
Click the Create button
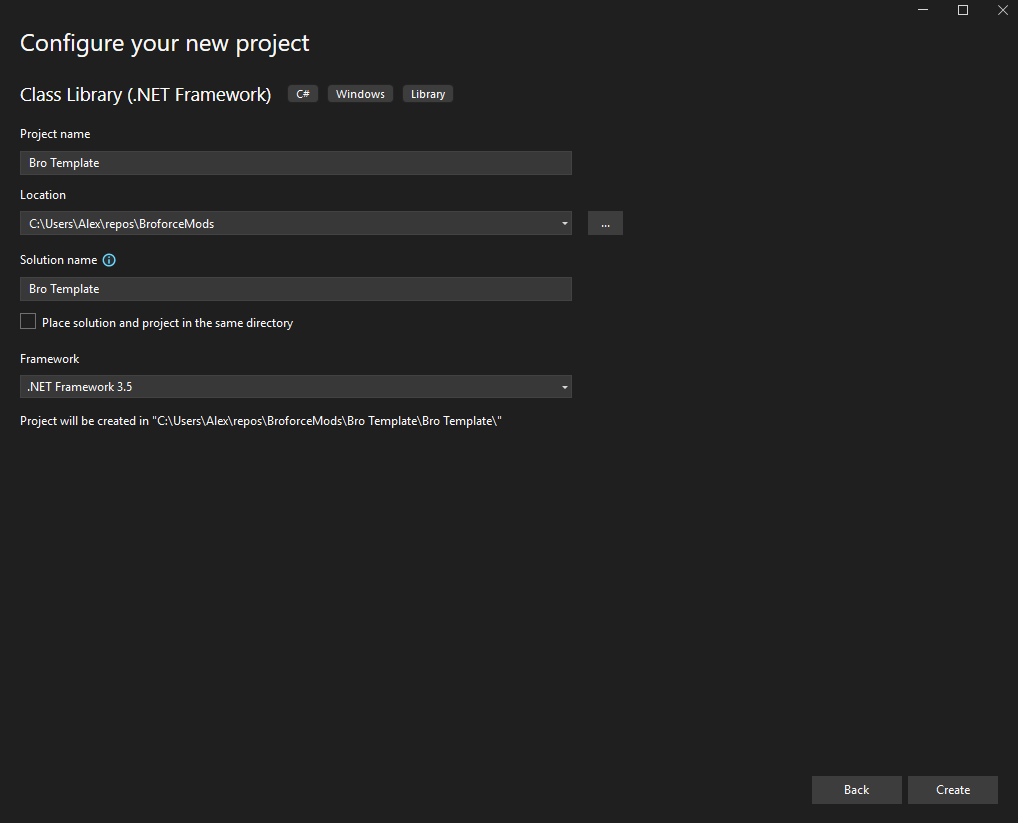952,790
